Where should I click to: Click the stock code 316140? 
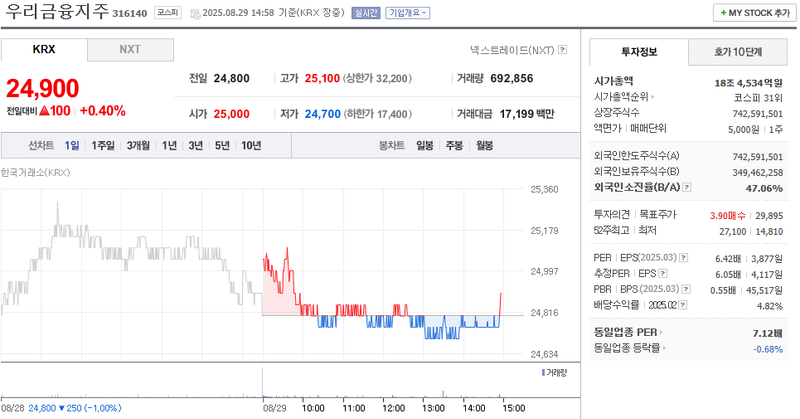(130, 14)
